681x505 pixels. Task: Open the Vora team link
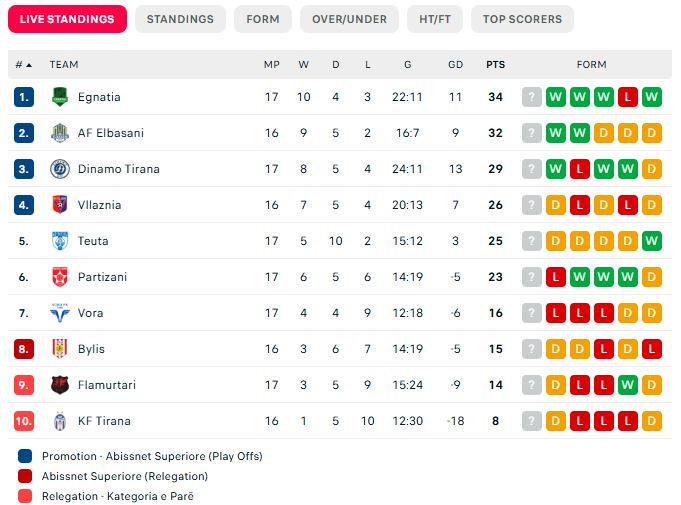(90, 313)
